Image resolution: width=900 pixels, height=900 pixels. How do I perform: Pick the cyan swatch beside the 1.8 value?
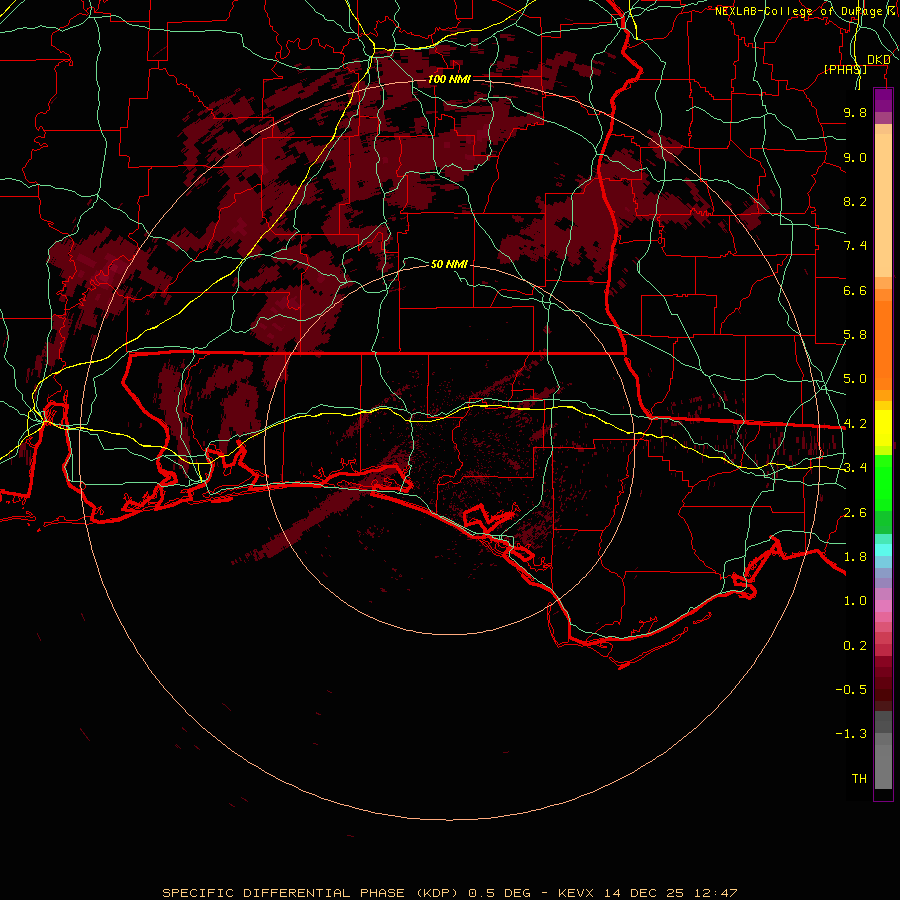click(x=883, y=550)
